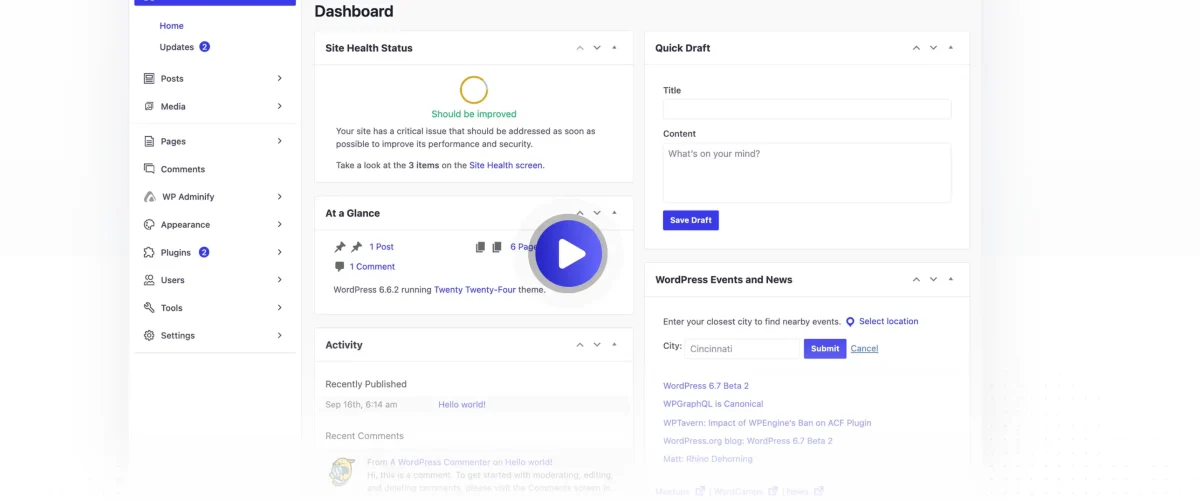
Task: Expand the Media submenu chevron
Action: [280, 106]
